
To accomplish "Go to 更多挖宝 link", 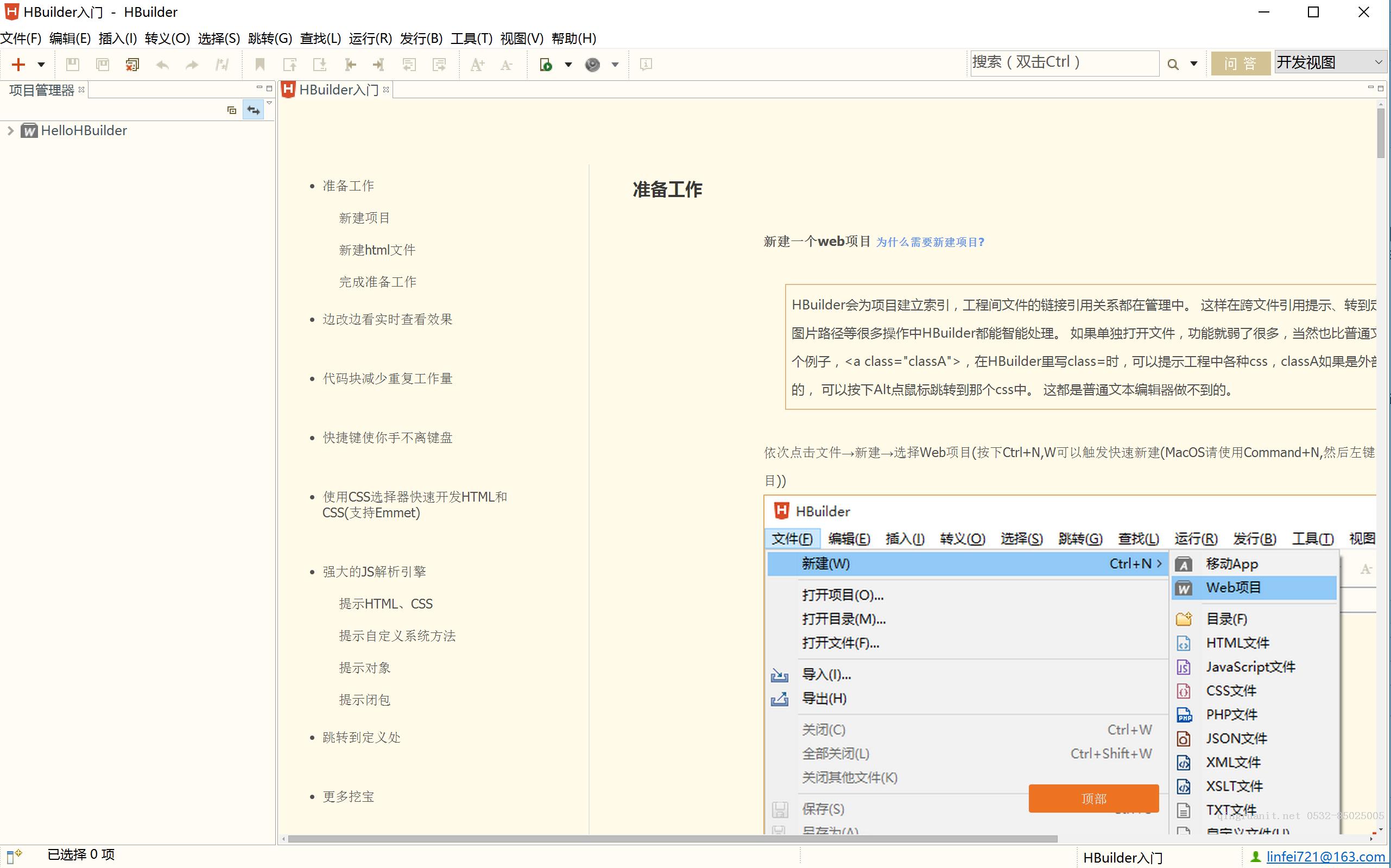I will pos(349,796).
